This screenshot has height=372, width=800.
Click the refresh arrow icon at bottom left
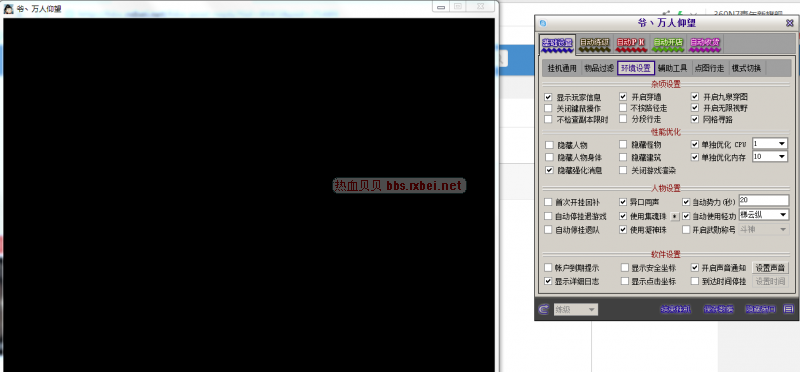coord(544,309)
